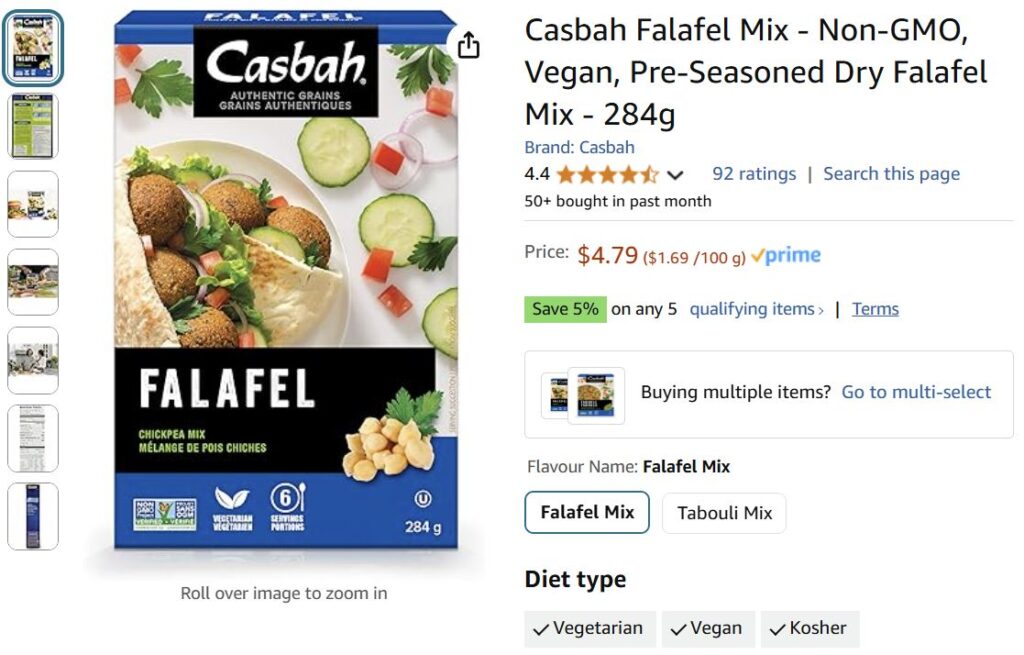View the second thumbnail showing box back
This screenshot has width=1024, height=655.
(33, 126)
